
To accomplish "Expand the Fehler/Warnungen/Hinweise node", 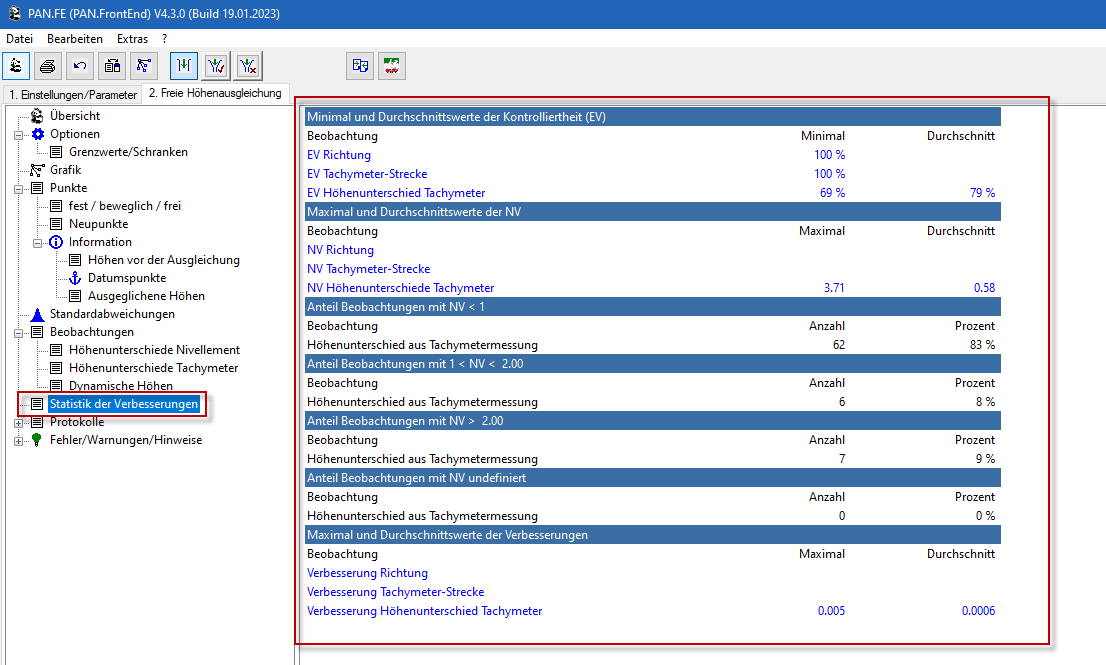I will [x=18, y=440].
